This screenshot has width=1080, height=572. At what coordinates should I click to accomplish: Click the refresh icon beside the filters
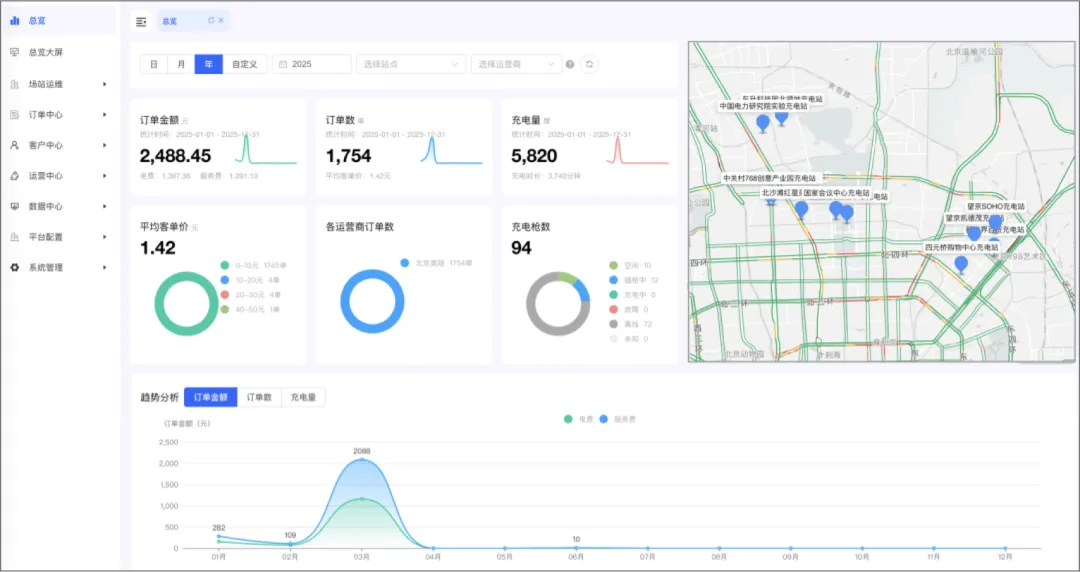pyautogui.click(x=589, y=64)
